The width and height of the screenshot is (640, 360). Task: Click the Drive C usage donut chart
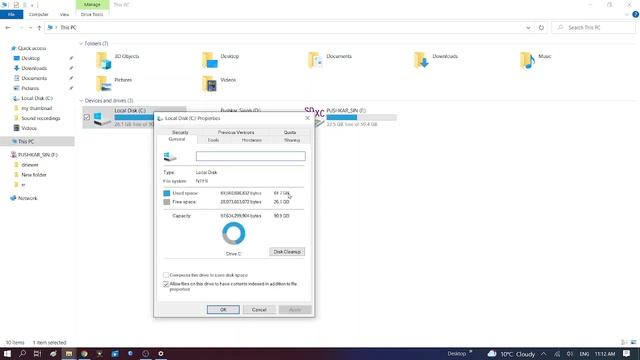point(233,233)
